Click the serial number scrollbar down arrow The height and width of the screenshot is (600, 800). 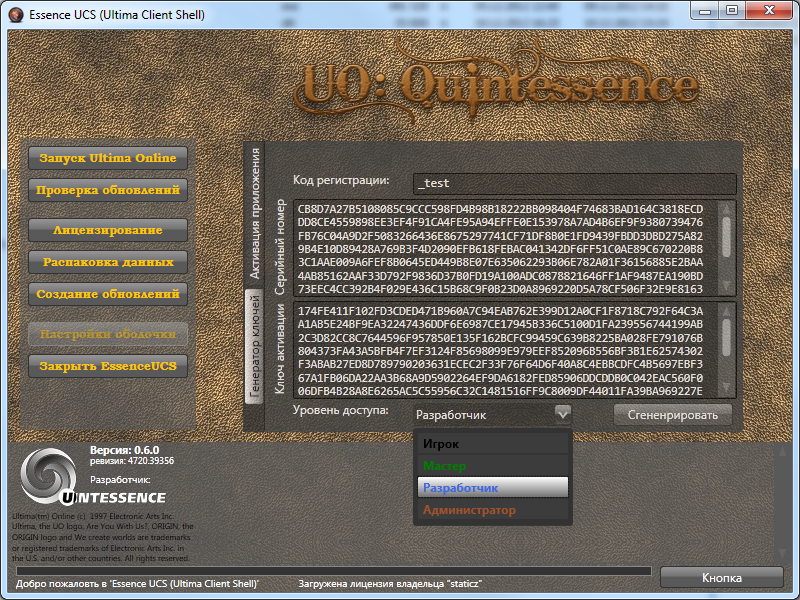point(727,287)
